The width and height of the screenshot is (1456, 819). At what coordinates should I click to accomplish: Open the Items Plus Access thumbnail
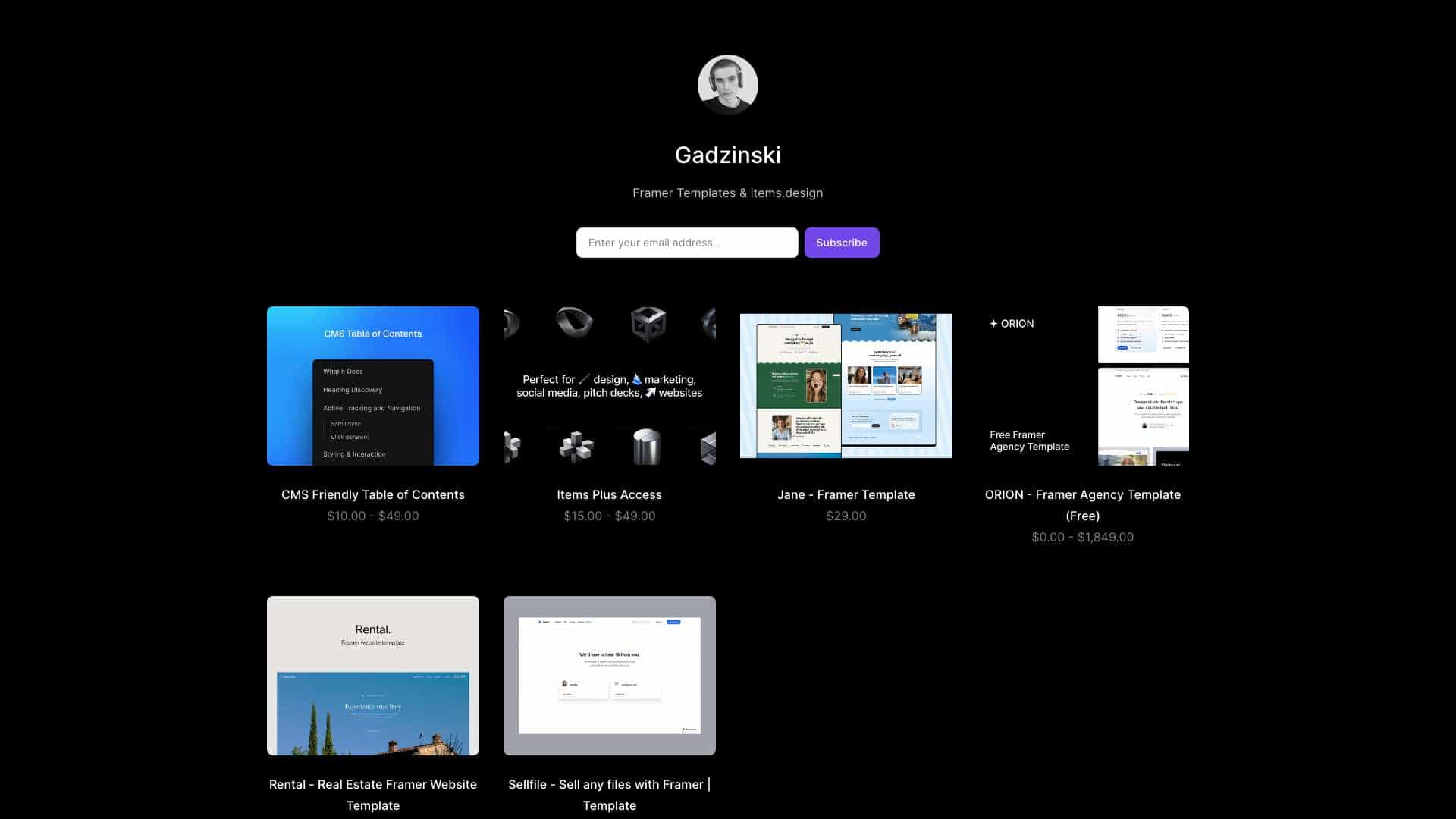pos(610,386)
